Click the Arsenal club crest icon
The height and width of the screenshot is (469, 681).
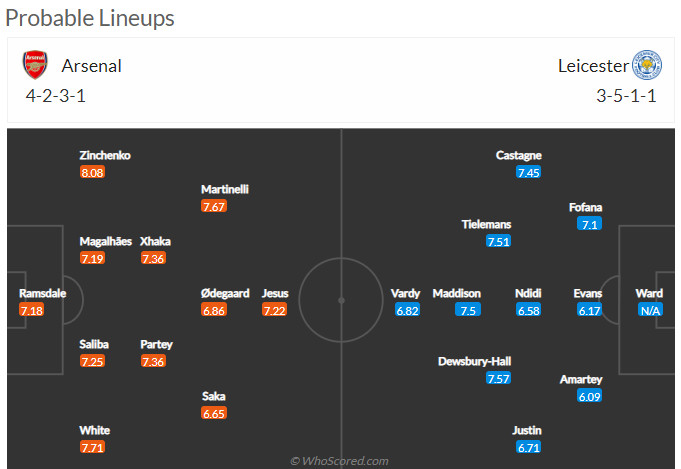35,65
